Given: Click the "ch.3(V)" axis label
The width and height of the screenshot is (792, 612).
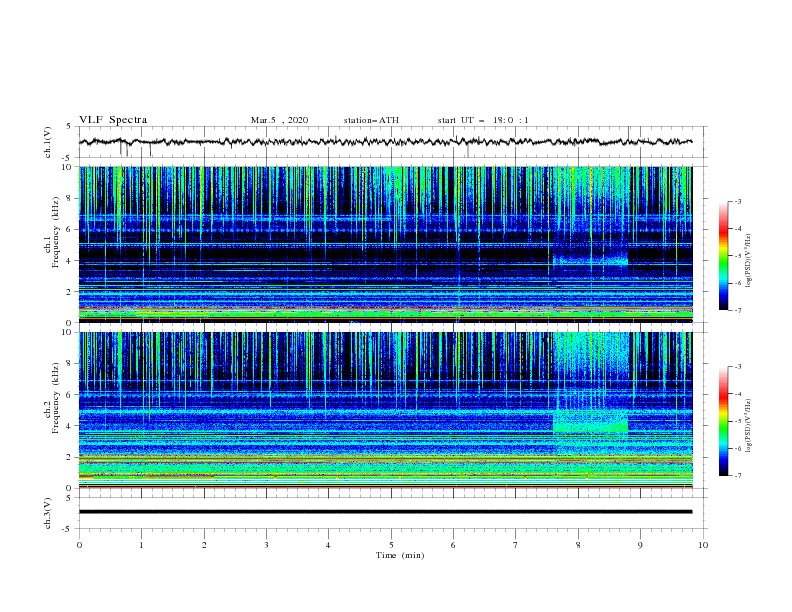Looking at the screenshot, I should click(48, 513).
